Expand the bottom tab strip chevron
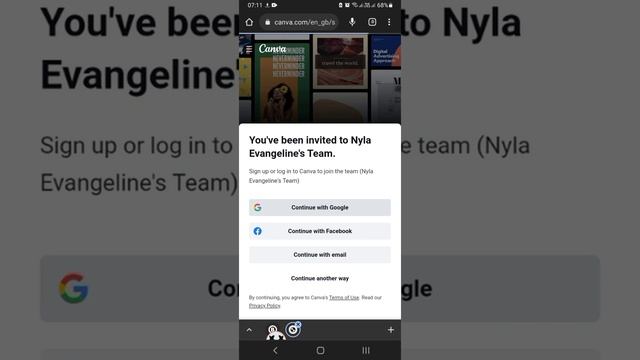Screen dimensions: 640x360 point(249,330)
